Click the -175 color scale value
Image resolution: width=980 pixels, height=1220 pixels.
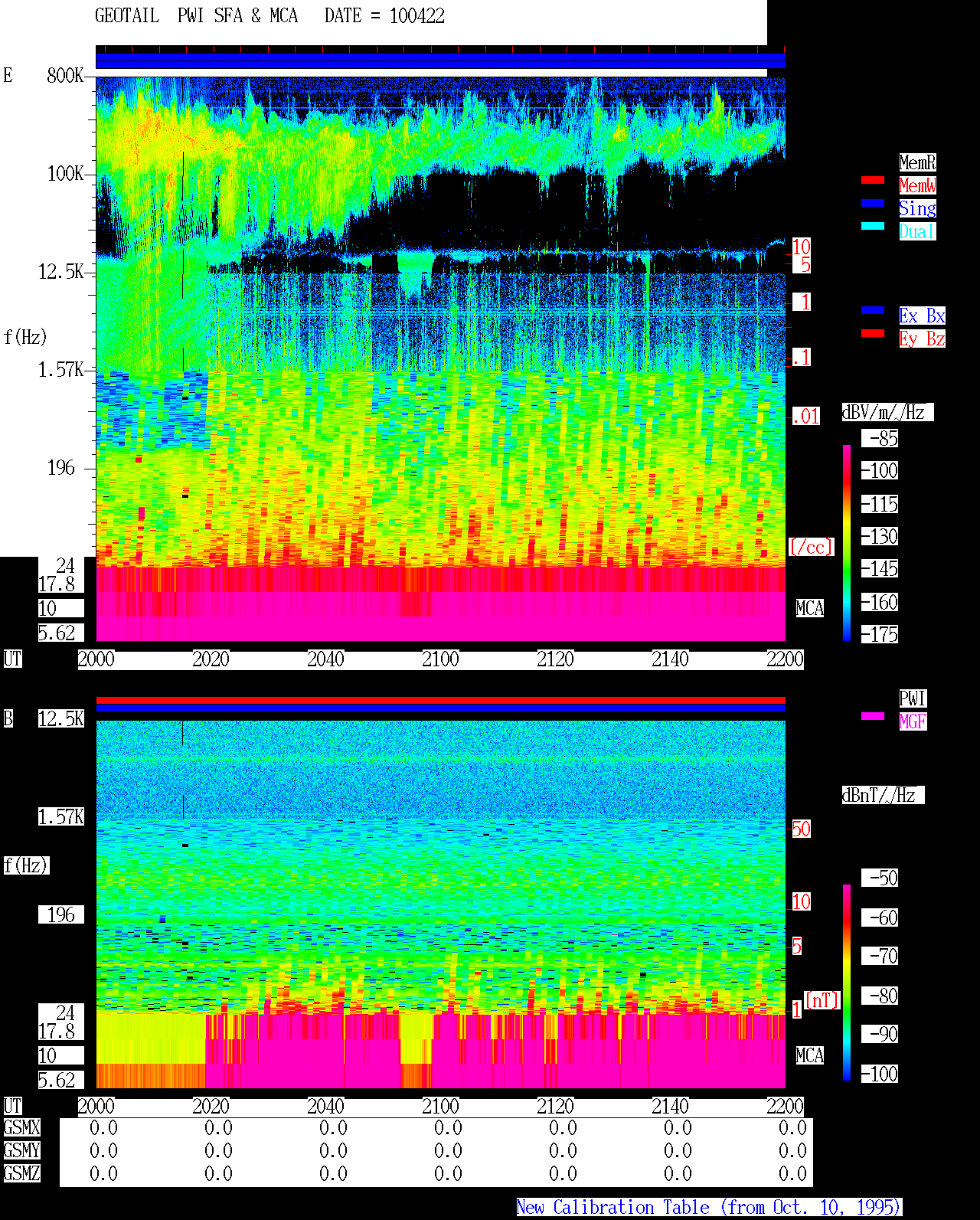point(880,635)
